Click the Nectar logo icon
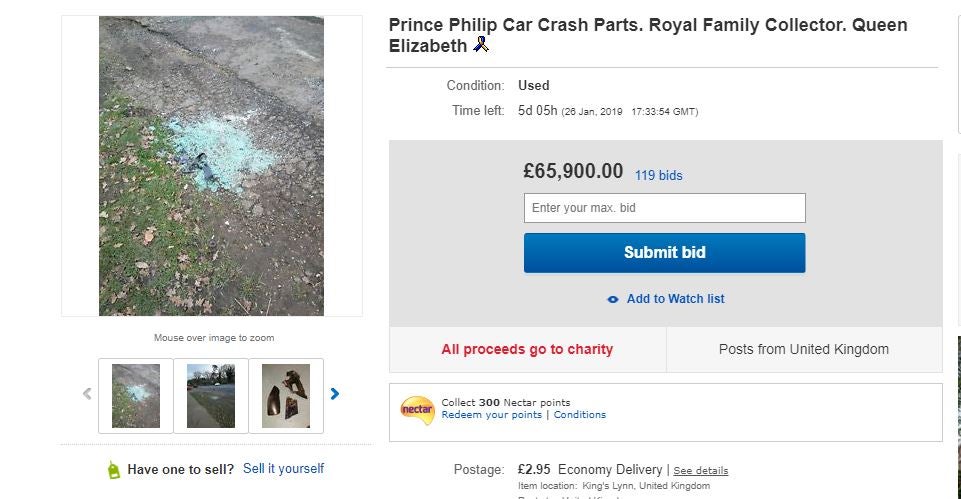 417,410
